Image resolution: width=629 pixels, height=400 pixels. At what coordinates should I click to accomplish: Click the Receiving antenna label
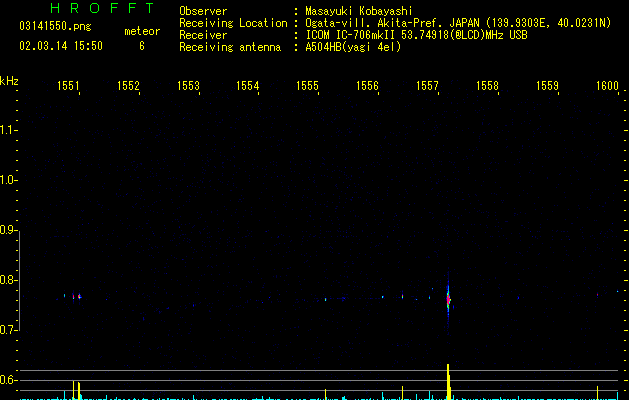pos(230,47)
